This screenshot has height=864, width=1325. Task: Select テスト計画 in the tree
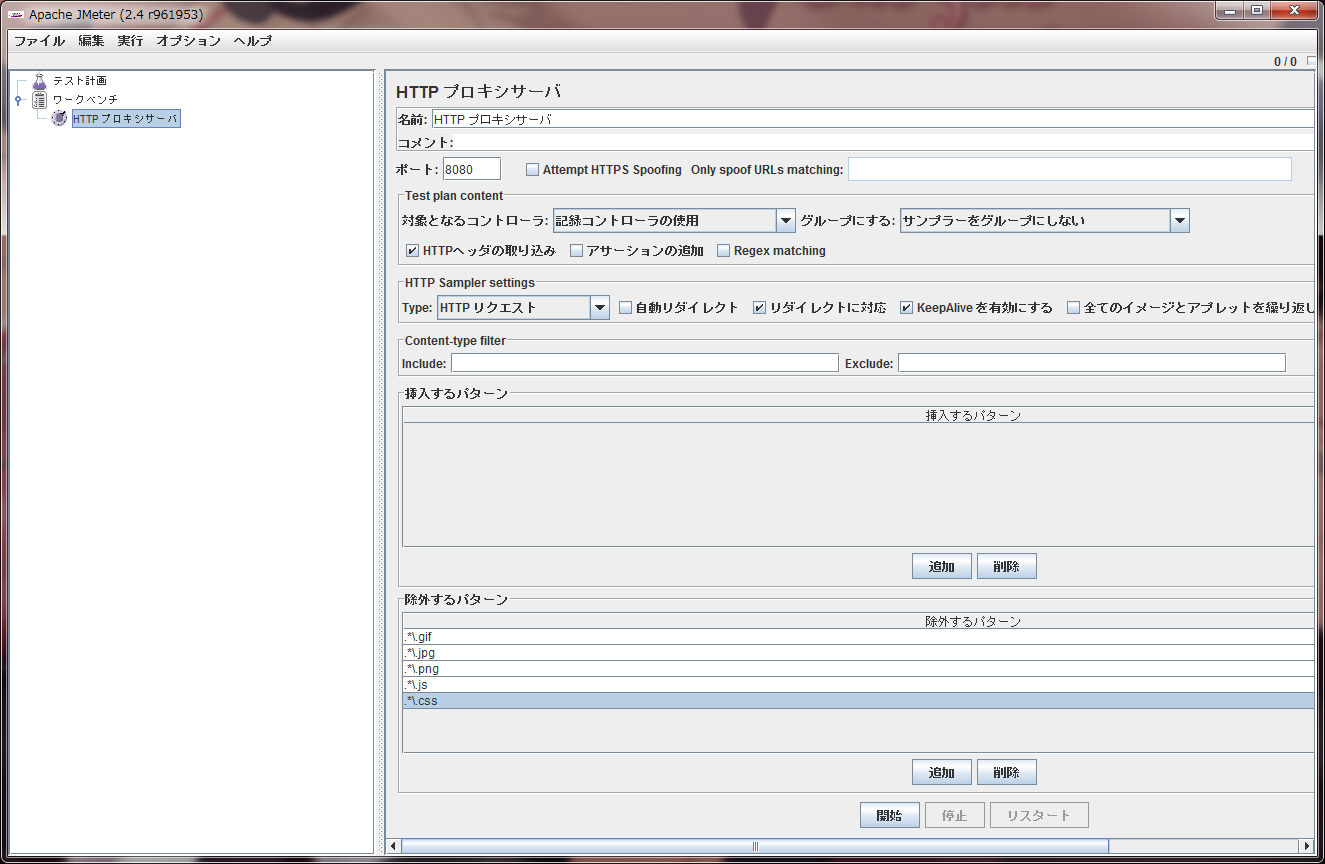coord(79,81)
